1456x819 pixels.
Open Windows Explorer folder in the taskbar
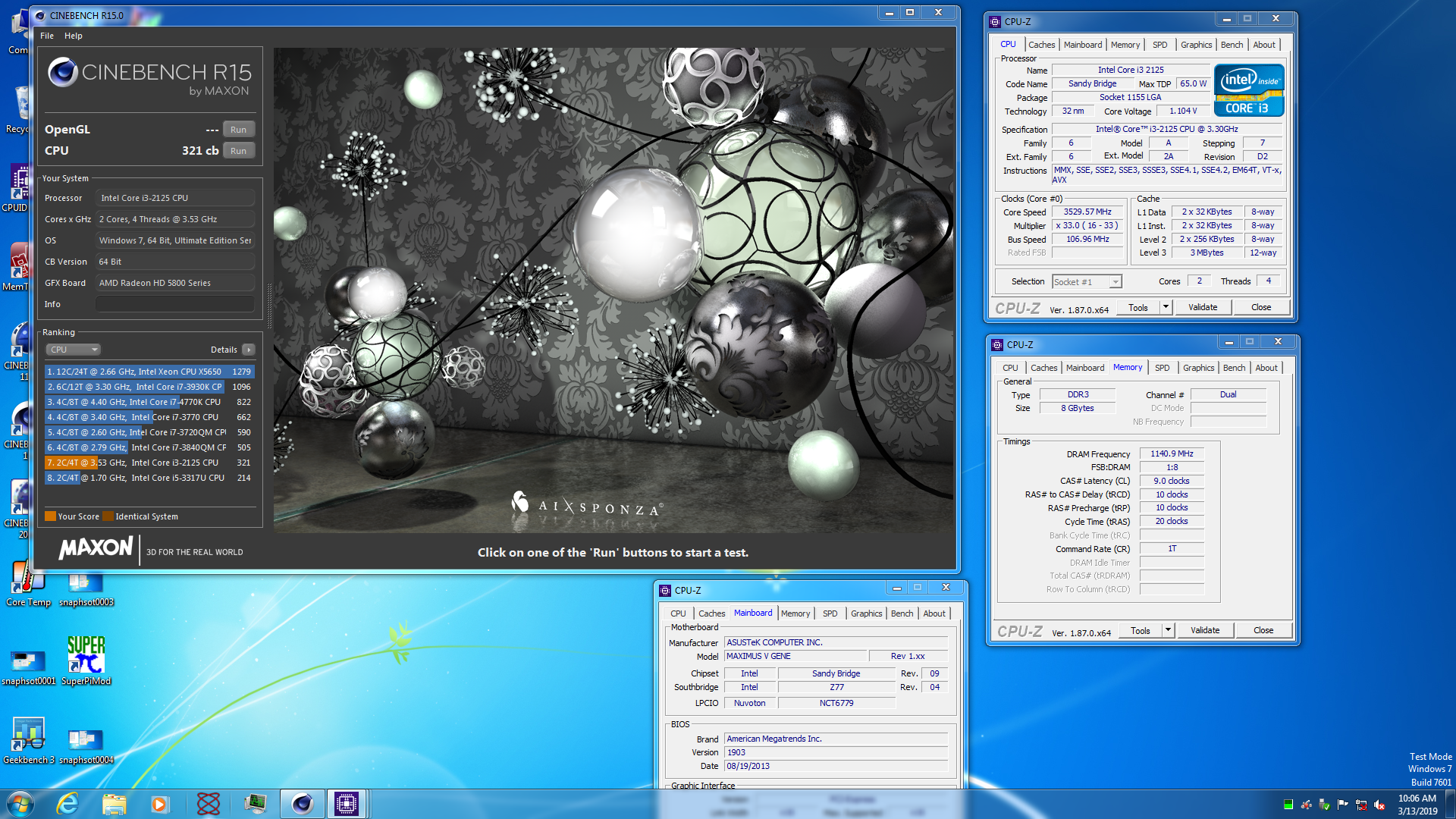click(x=114, y=804)
